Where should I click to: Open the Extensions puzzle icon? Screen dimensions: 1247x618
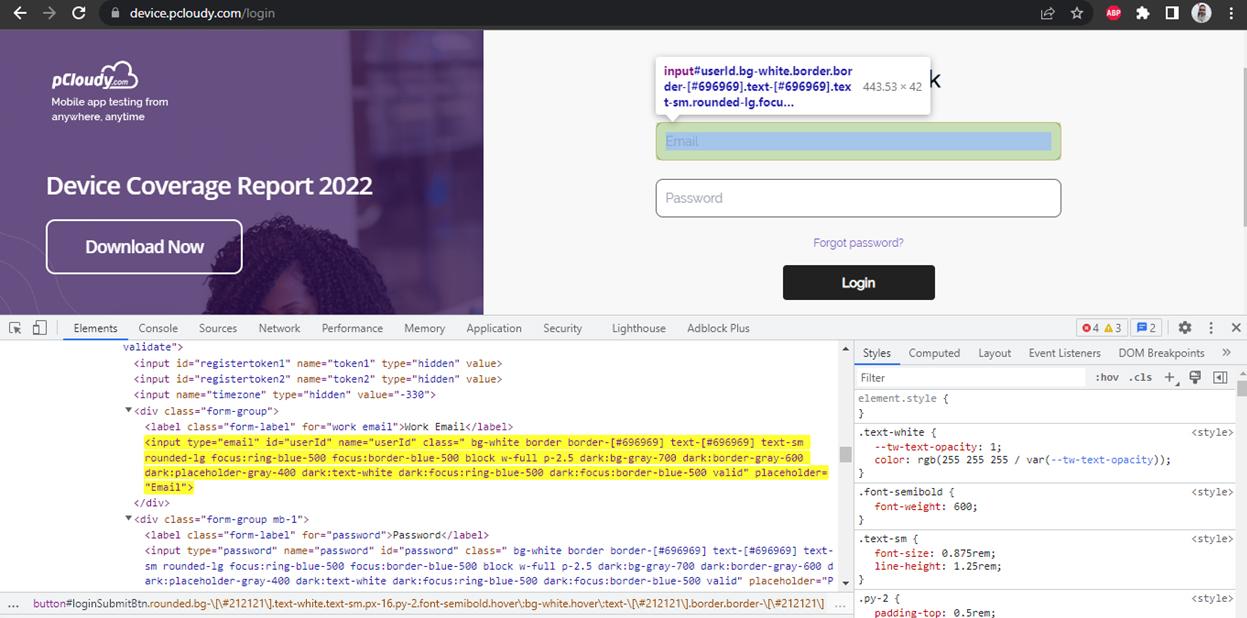coord(1143,13)
